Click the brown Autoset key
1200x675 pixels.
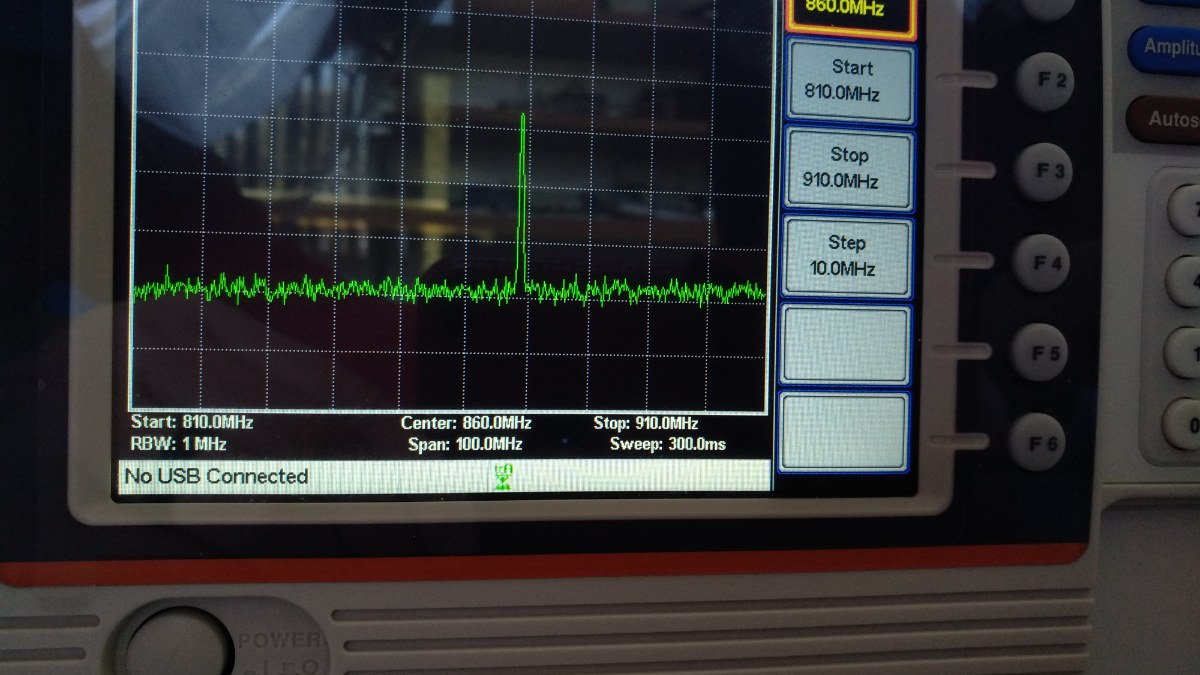[1164, 119]
